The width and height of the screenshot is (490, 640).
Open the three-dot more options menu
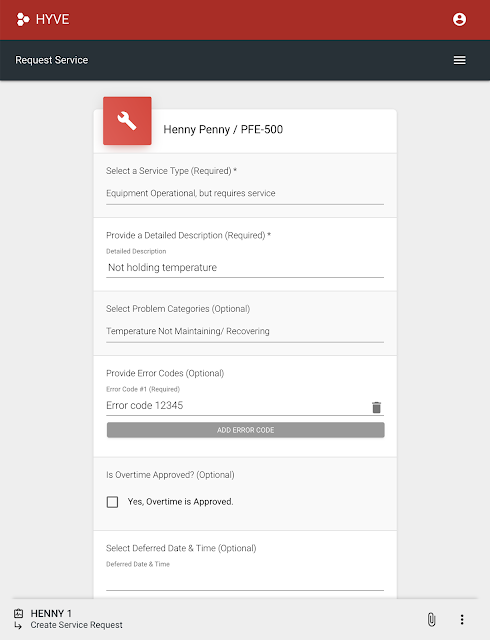462,619
